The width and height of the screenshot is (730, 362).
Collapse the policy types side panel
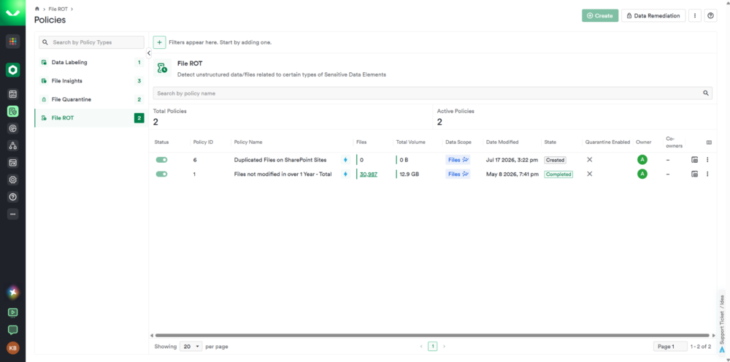coord(149,53)
